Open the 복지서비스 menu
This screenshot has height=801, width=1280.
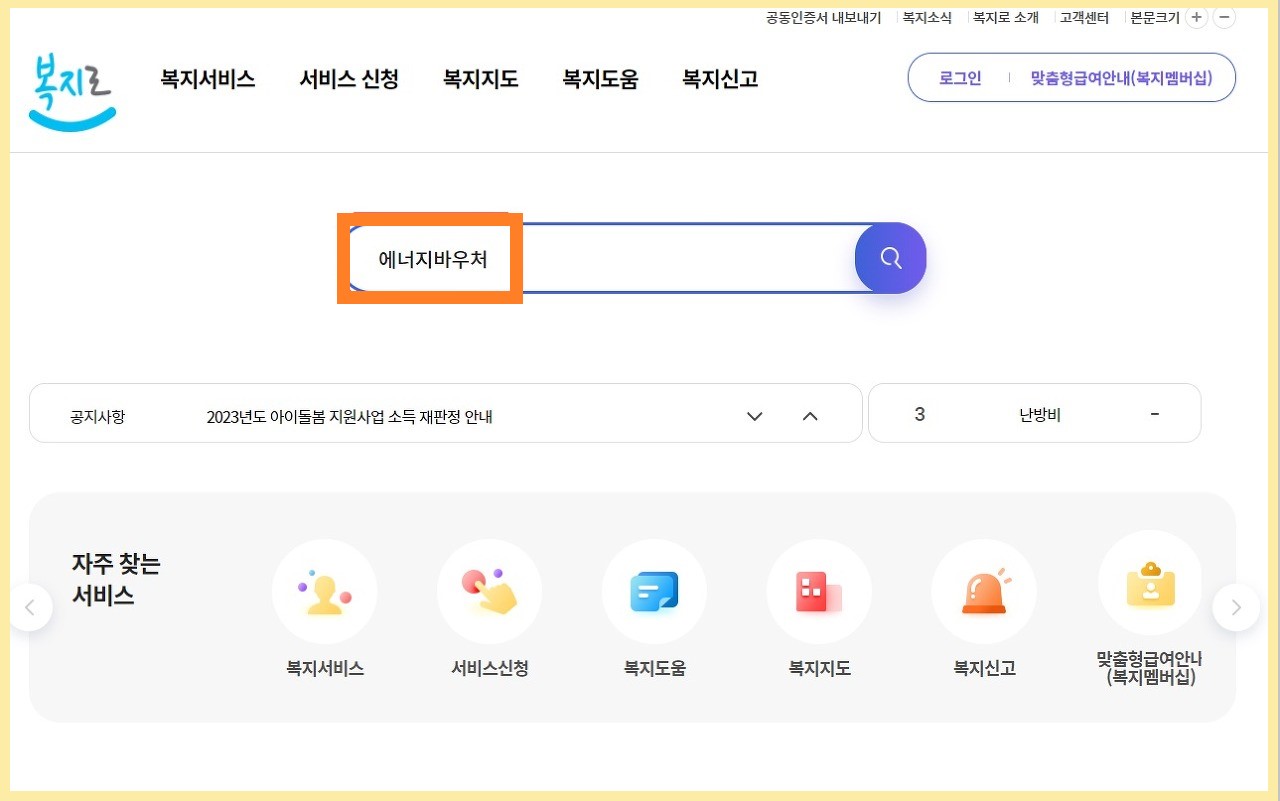click(207, 79)
